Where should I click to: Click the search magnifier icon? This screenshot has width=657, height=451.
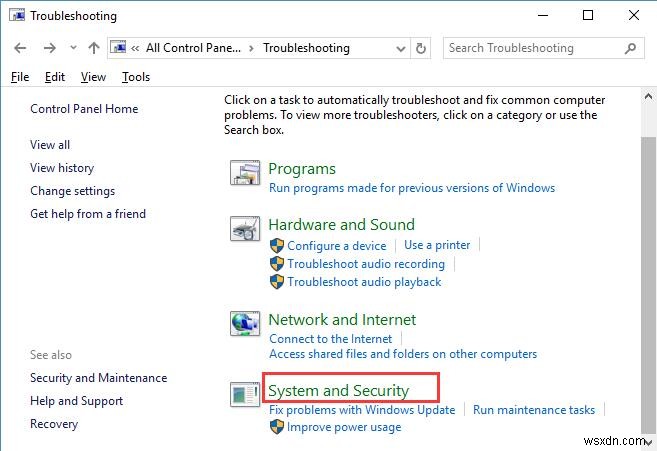point(630,49)
